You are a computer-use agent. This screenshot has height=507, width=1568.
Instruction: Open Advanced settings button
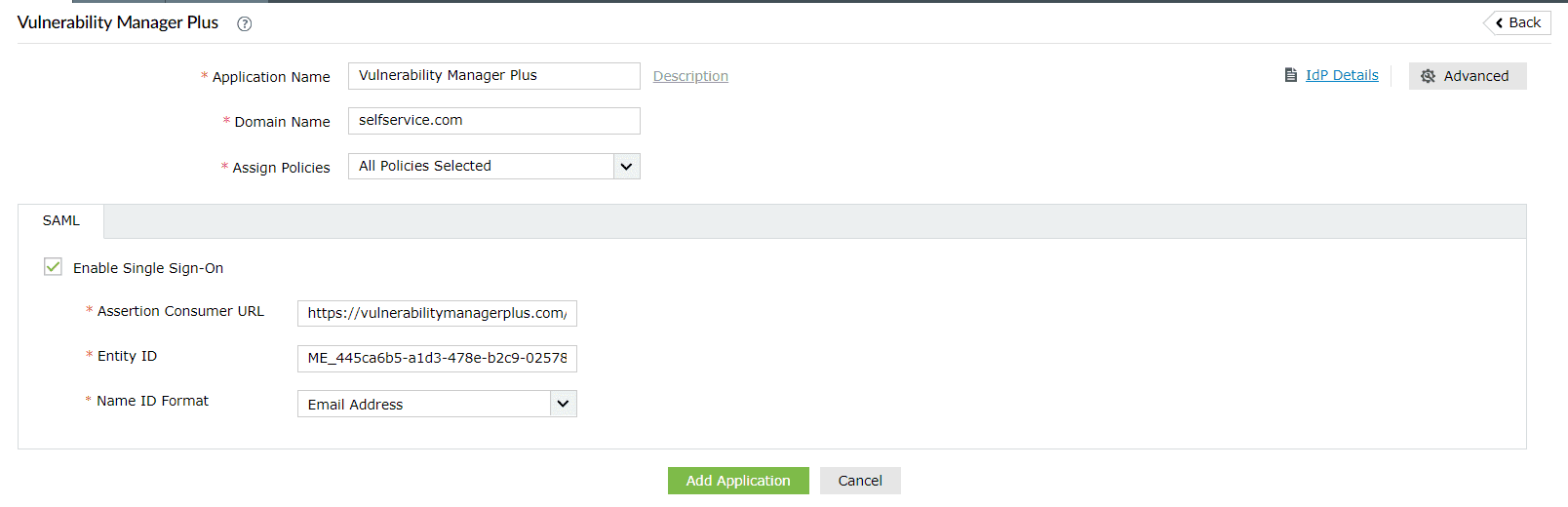1468,76
